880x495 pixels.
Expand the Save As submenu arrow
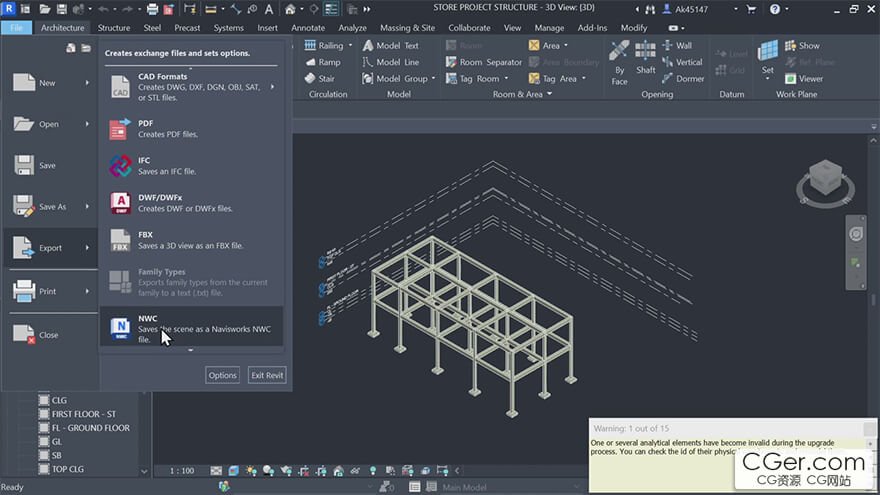(87, 207)
